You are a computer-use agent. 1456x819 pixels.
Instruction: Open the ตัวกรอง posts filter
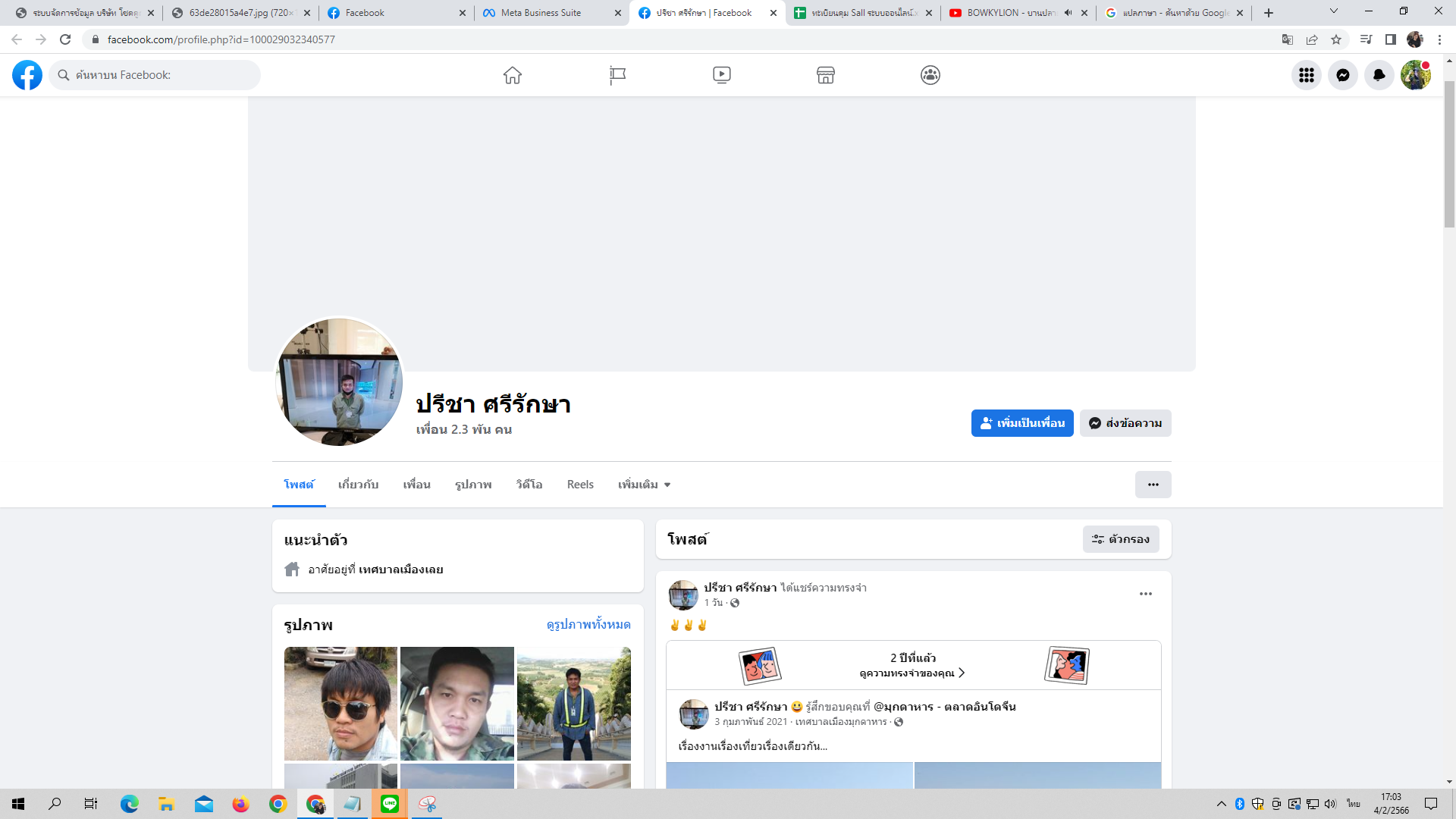point(1120,539)
